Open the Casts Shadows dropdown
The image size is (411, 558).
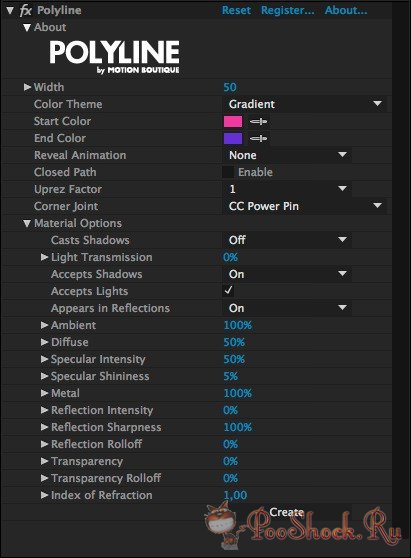287,240
